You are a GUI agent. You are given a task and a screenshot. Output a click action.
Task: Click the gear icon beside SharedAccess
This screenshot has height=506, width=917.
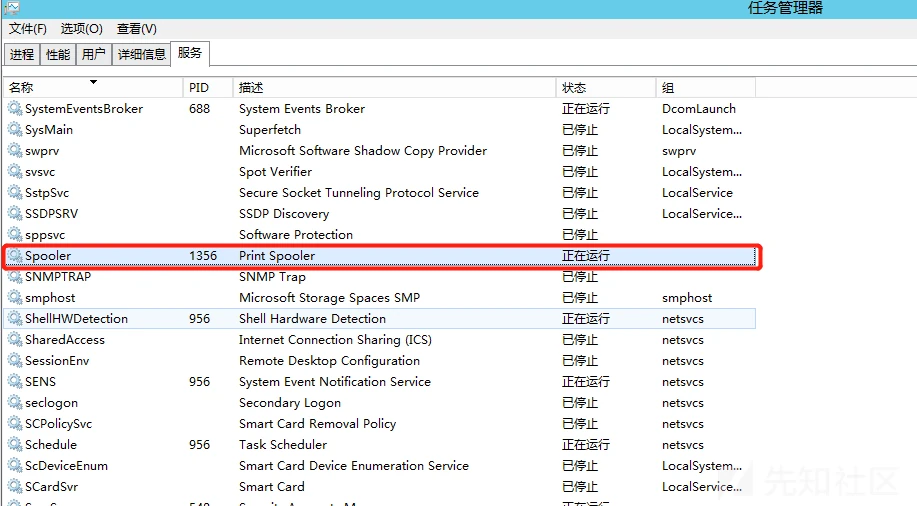point(15,339)
